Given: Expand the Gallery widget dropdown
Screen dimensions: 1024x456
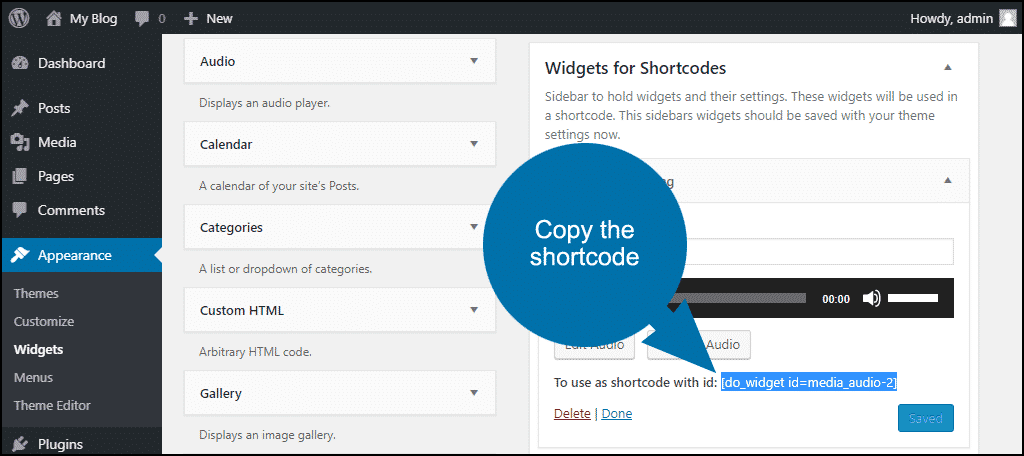Looking at the screenshot, I should coord(474,393).
